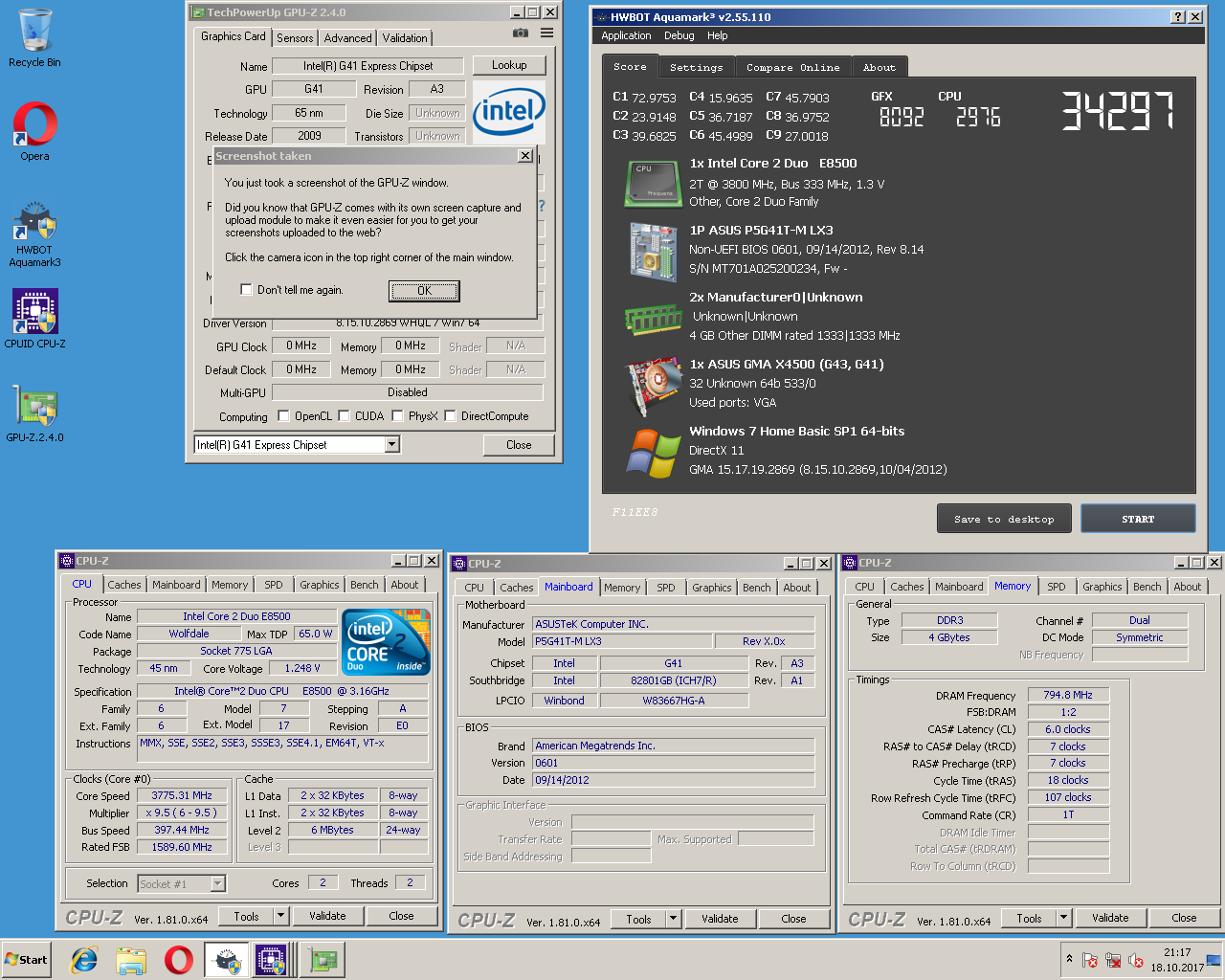Open Help menu in Aquamark
The height and width of the screenshot is (980, 1225).
[718, 35]
